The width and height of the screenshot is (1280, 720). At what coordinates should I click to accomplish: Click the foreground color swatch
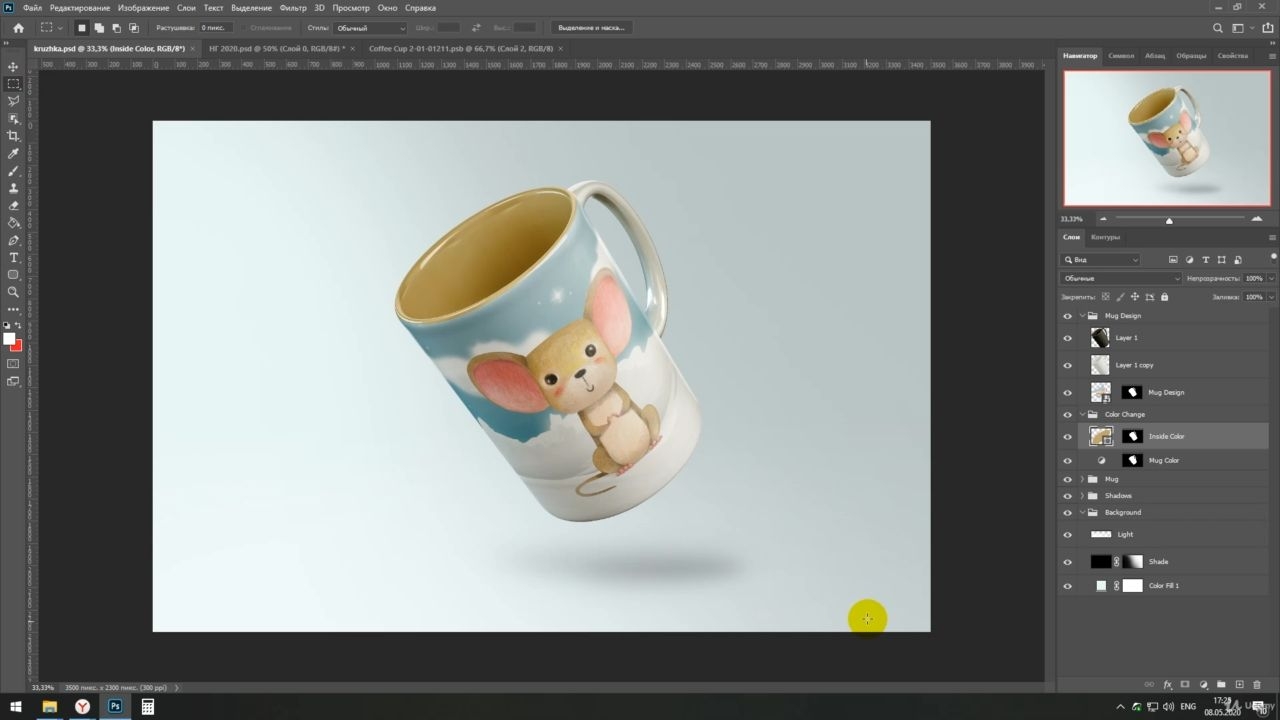click(9, 339)
